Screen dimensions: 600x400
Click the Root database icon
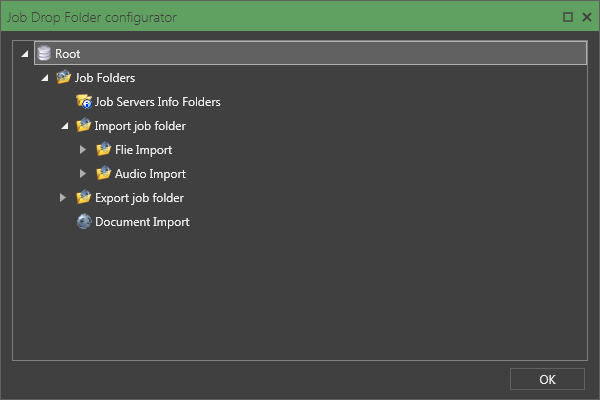(44, 53)
